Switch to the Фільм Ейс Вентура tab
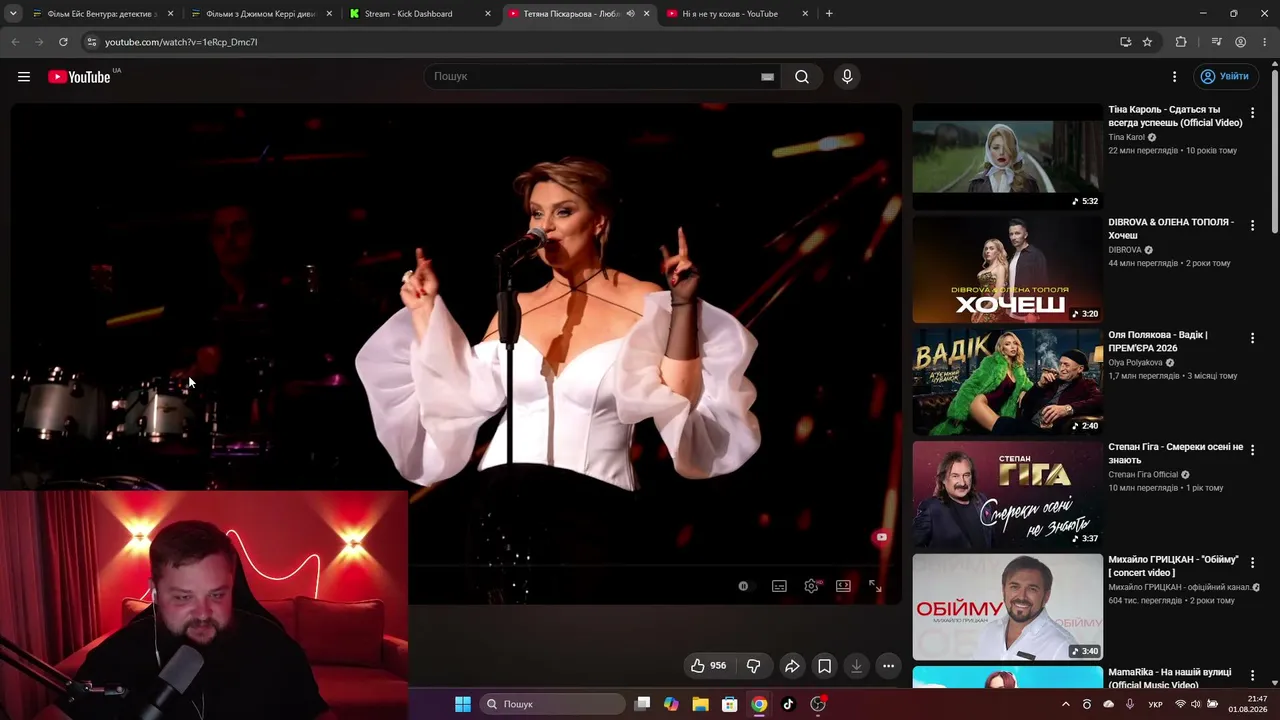This screenshot has width=1280, height=720. coord(102,14)
